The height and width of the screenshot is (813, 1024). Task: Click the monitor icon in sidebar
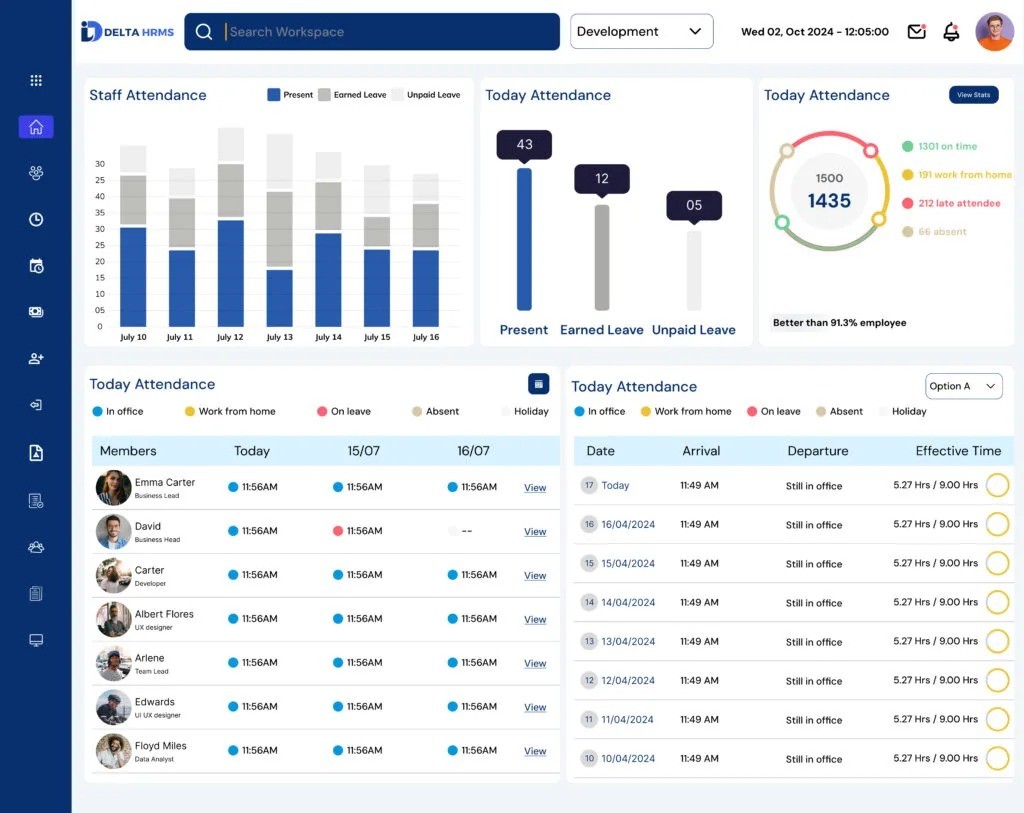pyautogui.click(x=36, y=640)
